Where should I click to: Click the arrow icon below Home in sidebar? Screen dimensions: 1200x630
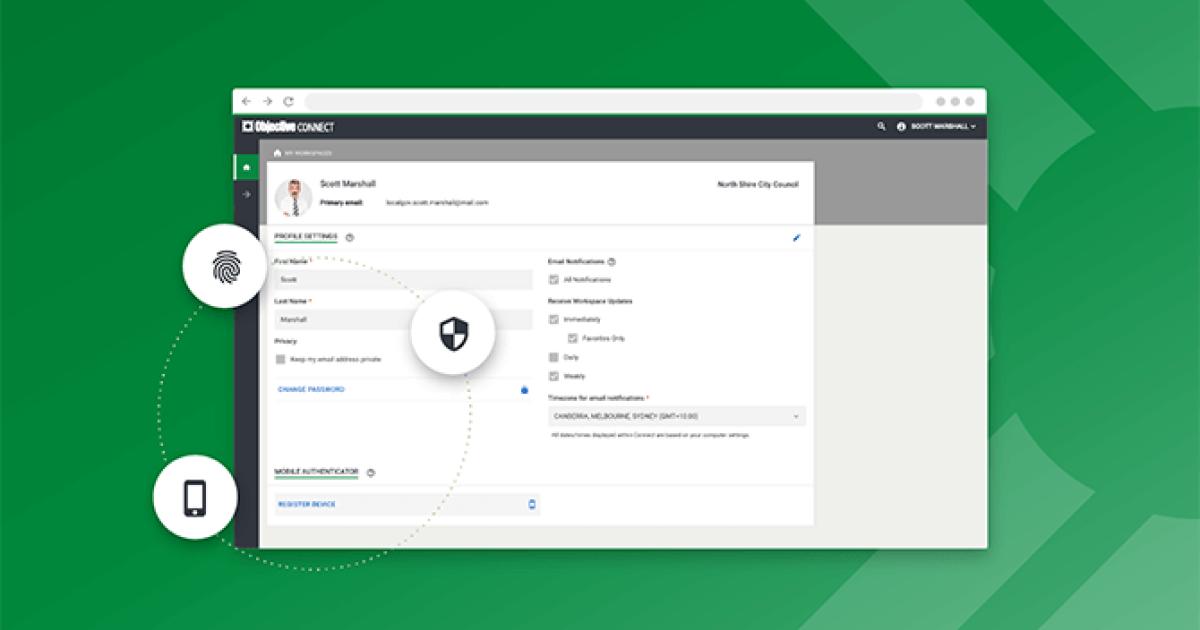246,194
